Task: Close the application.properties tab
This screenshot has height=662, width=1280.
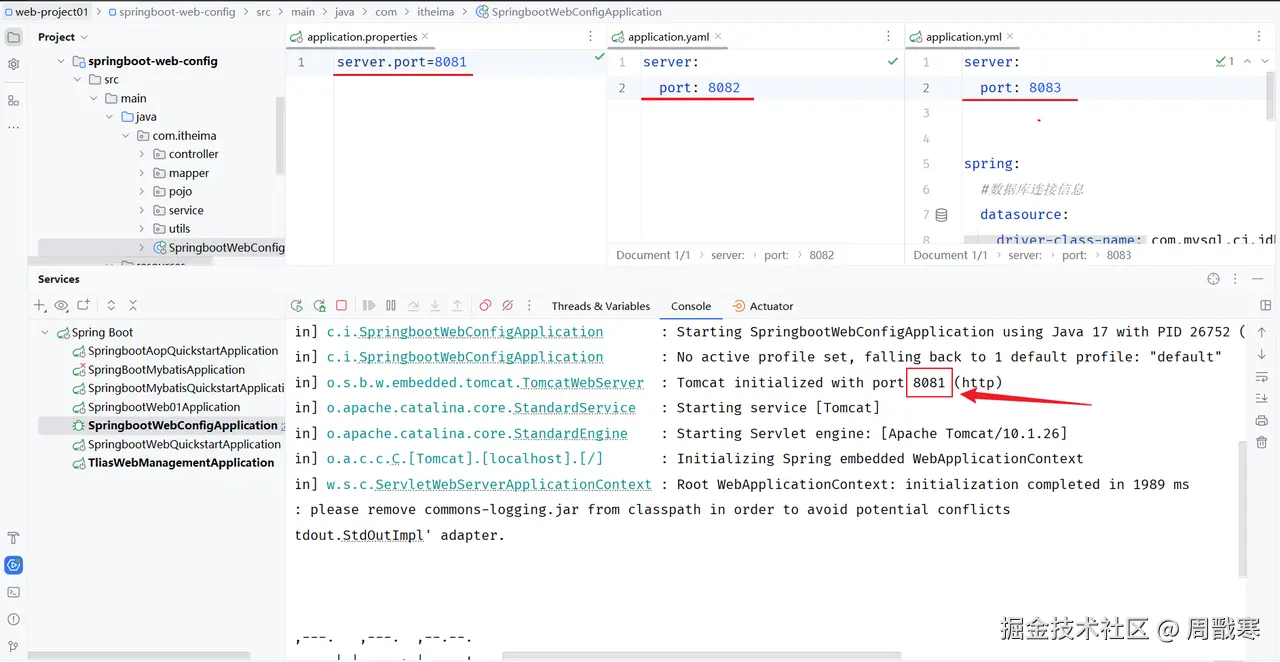Action: (x=425, y=36)
